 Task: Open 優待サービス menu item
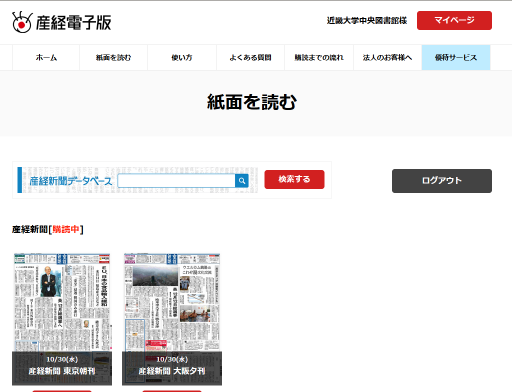click(456, 58)
